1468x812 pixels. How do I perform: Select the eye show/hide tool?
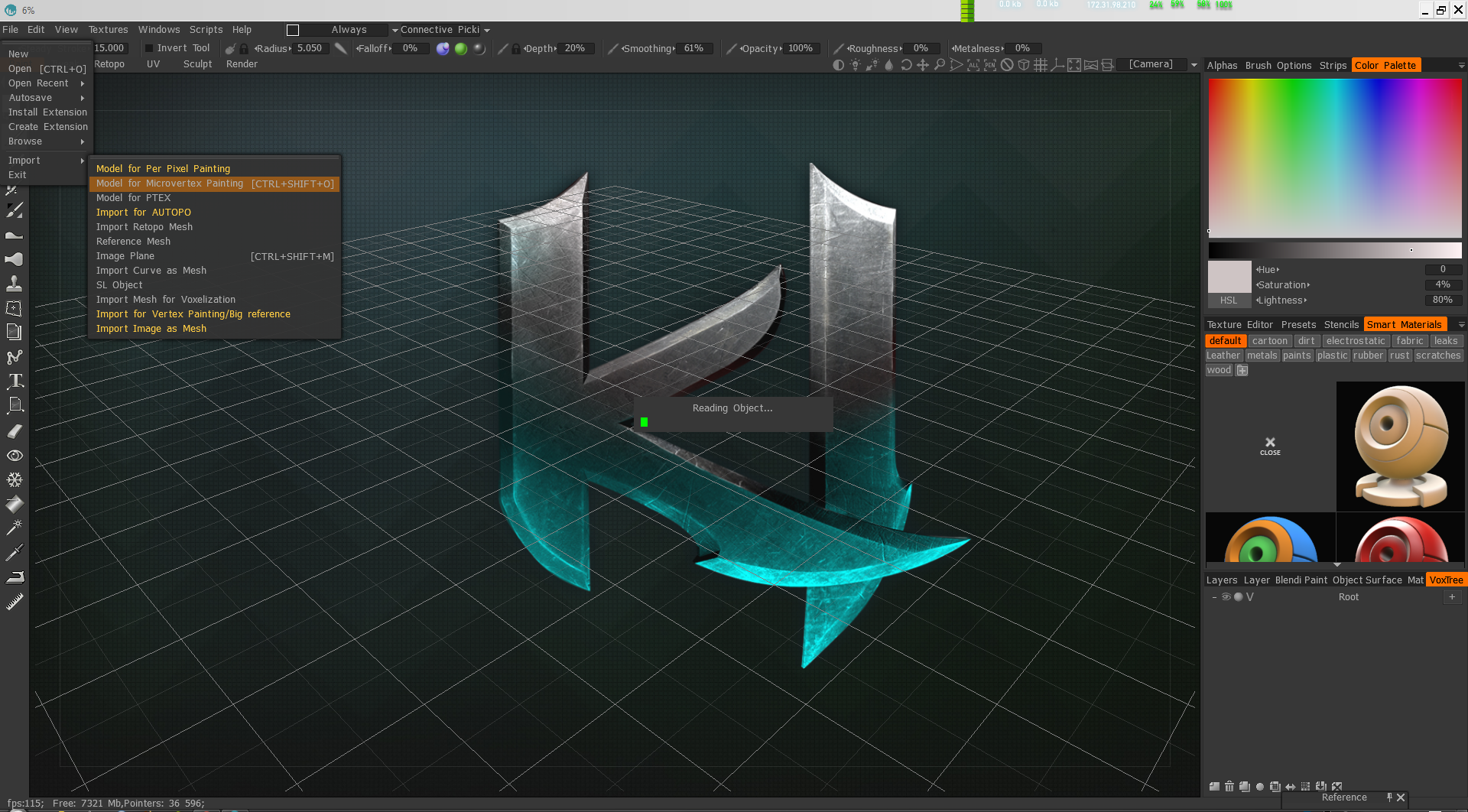point(15,456)
